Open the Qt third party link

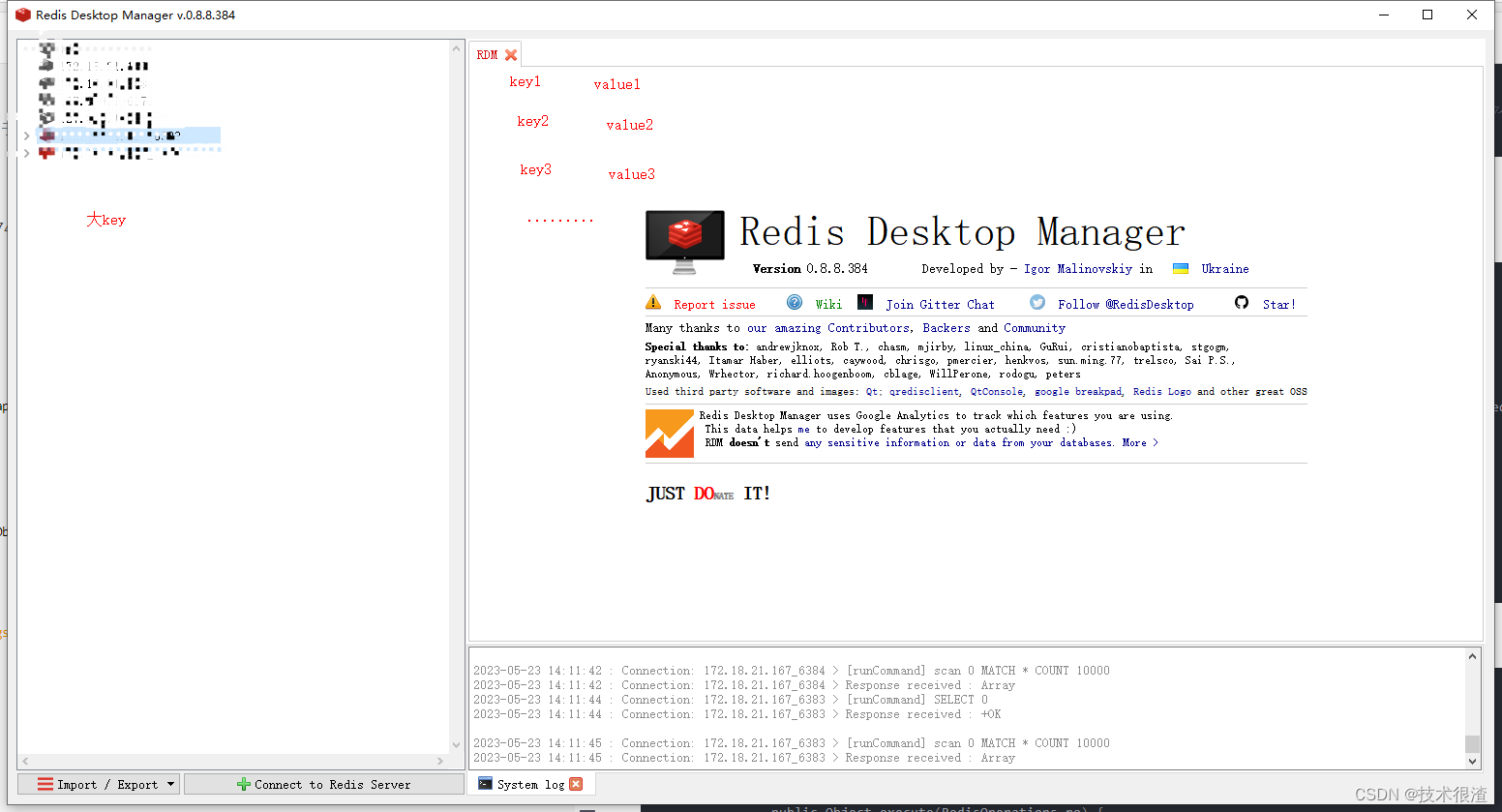(x=872, y=392)
